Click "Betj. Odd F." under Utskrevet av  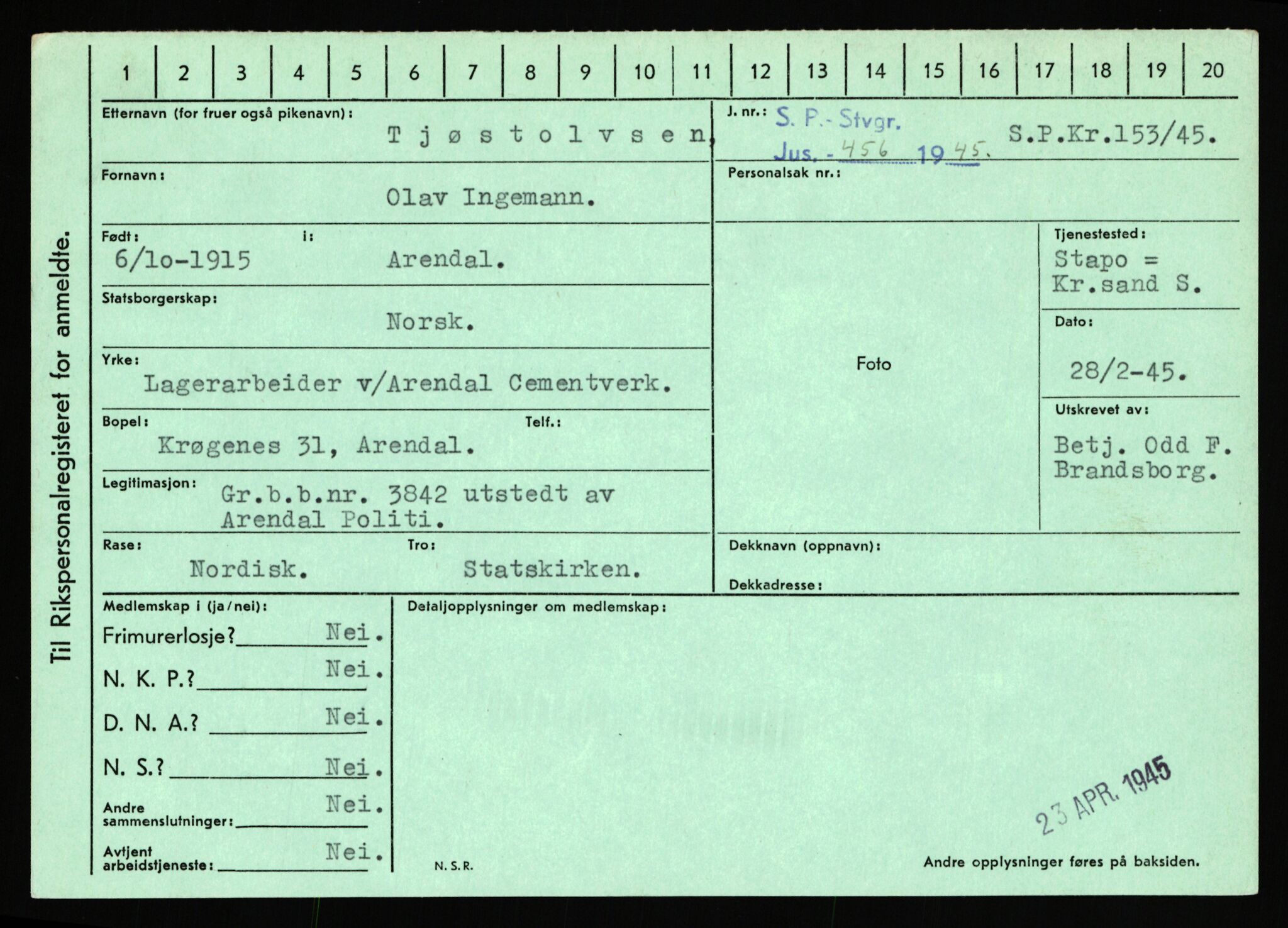(1143, 446)
